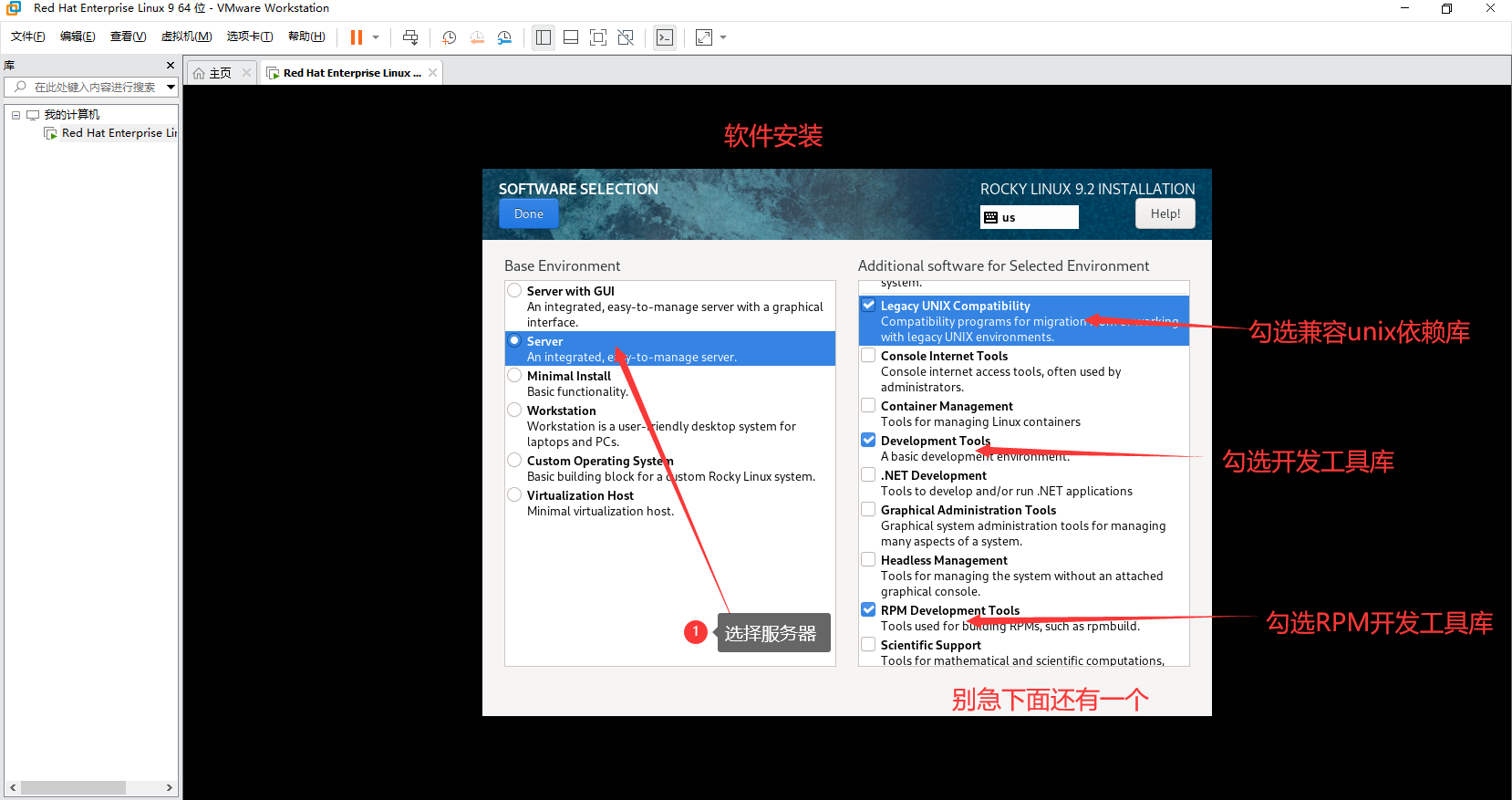Click the 我的计算机 computer icon

point(34,115)
